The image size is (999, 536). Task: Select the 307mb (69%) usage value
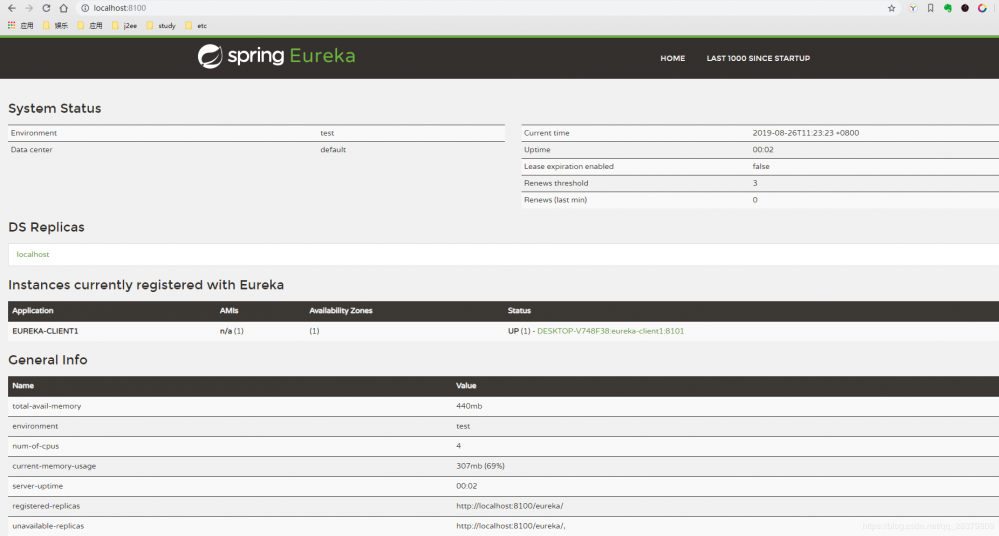(480, 466)
